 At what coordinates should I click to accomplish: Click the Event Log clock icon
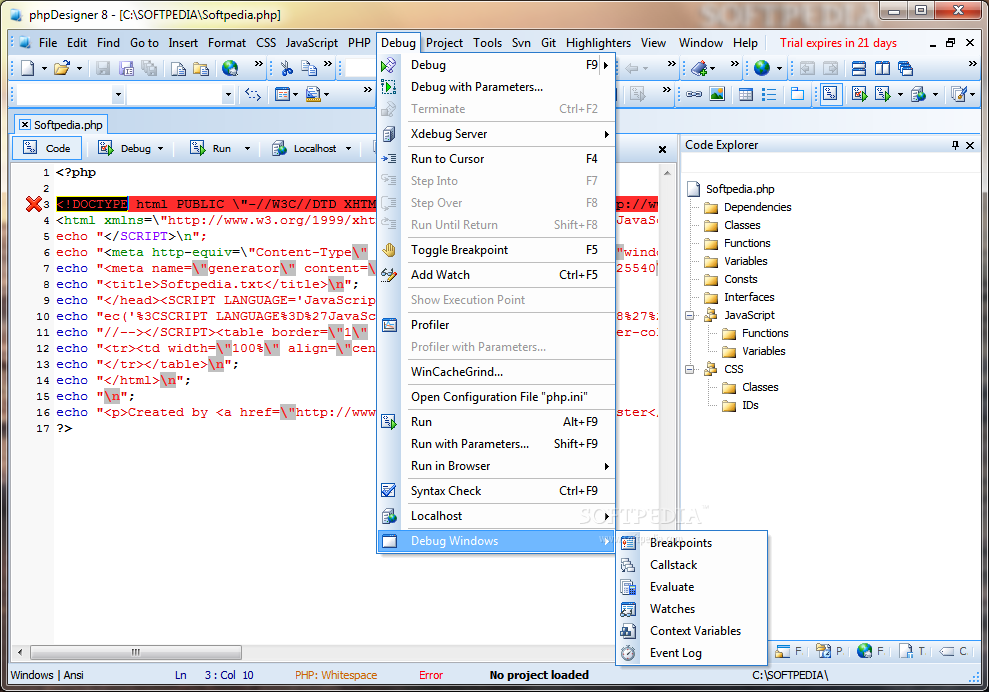(628, 653)
